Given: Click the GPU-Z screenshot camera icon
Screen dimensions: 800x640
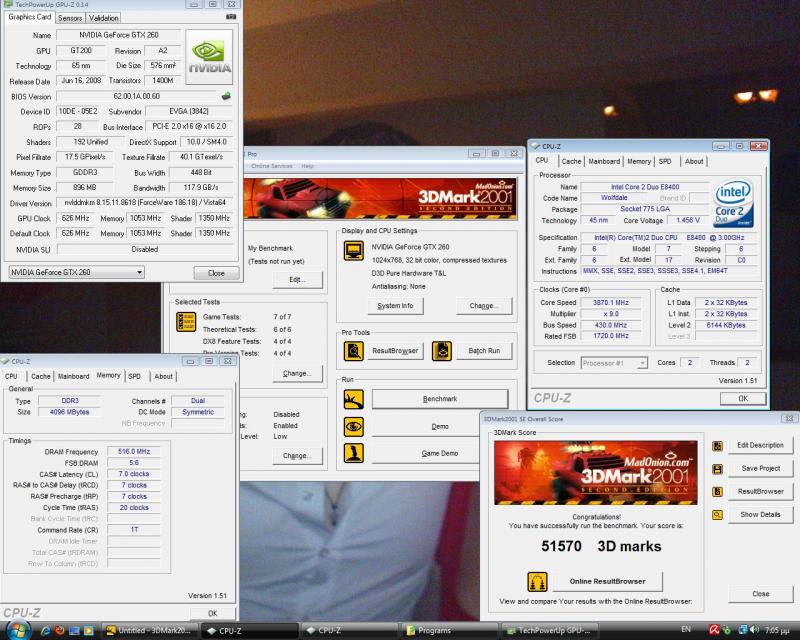Looking at the screenshot, I should click(231, 17).
